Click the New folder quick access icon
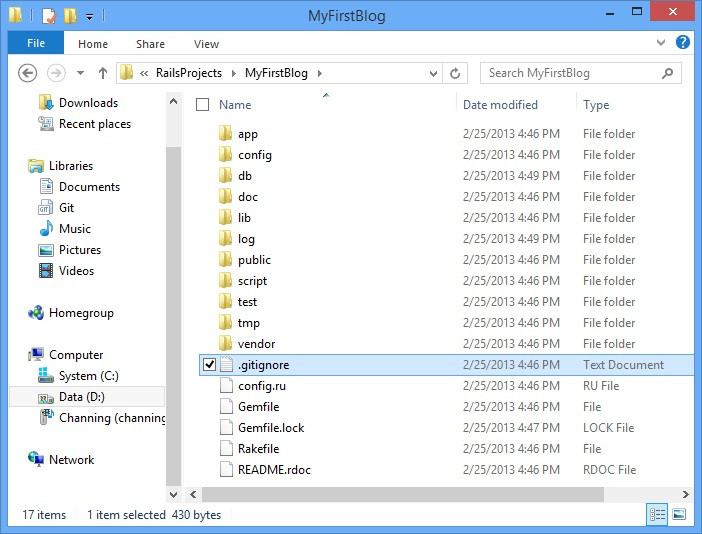This screenshot has width=702, height=534. 70,16
